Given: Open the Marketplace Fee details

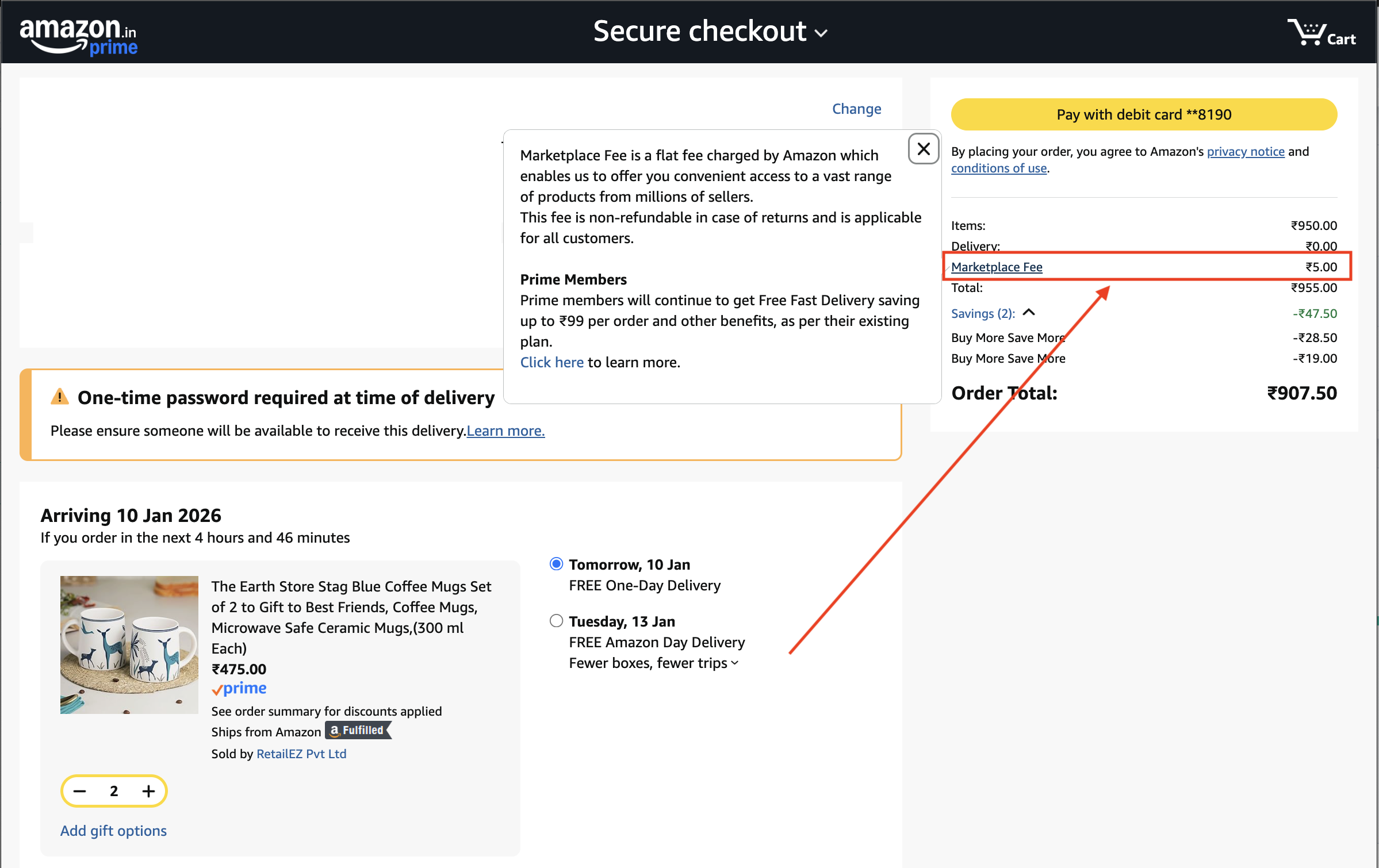Looking at the screenshot, I should (x=997, y=267).
